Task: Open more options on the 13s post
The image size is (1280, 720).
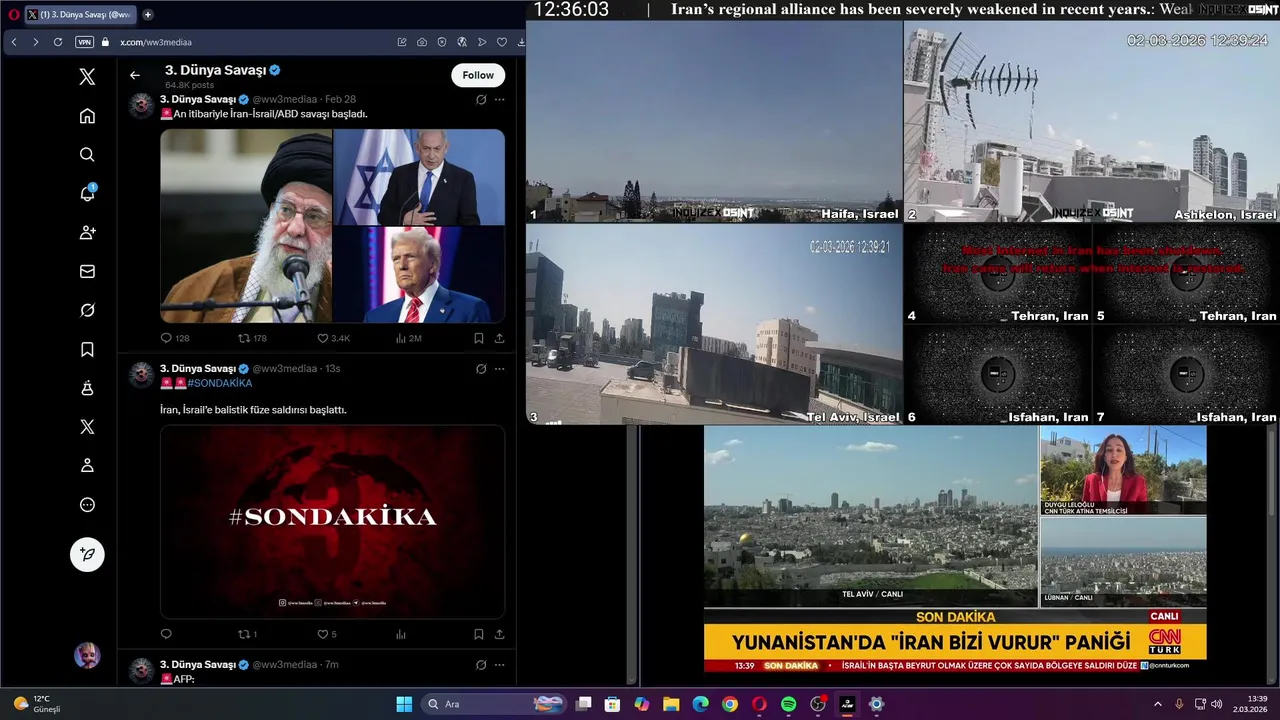Action: (x=499, y=369)
